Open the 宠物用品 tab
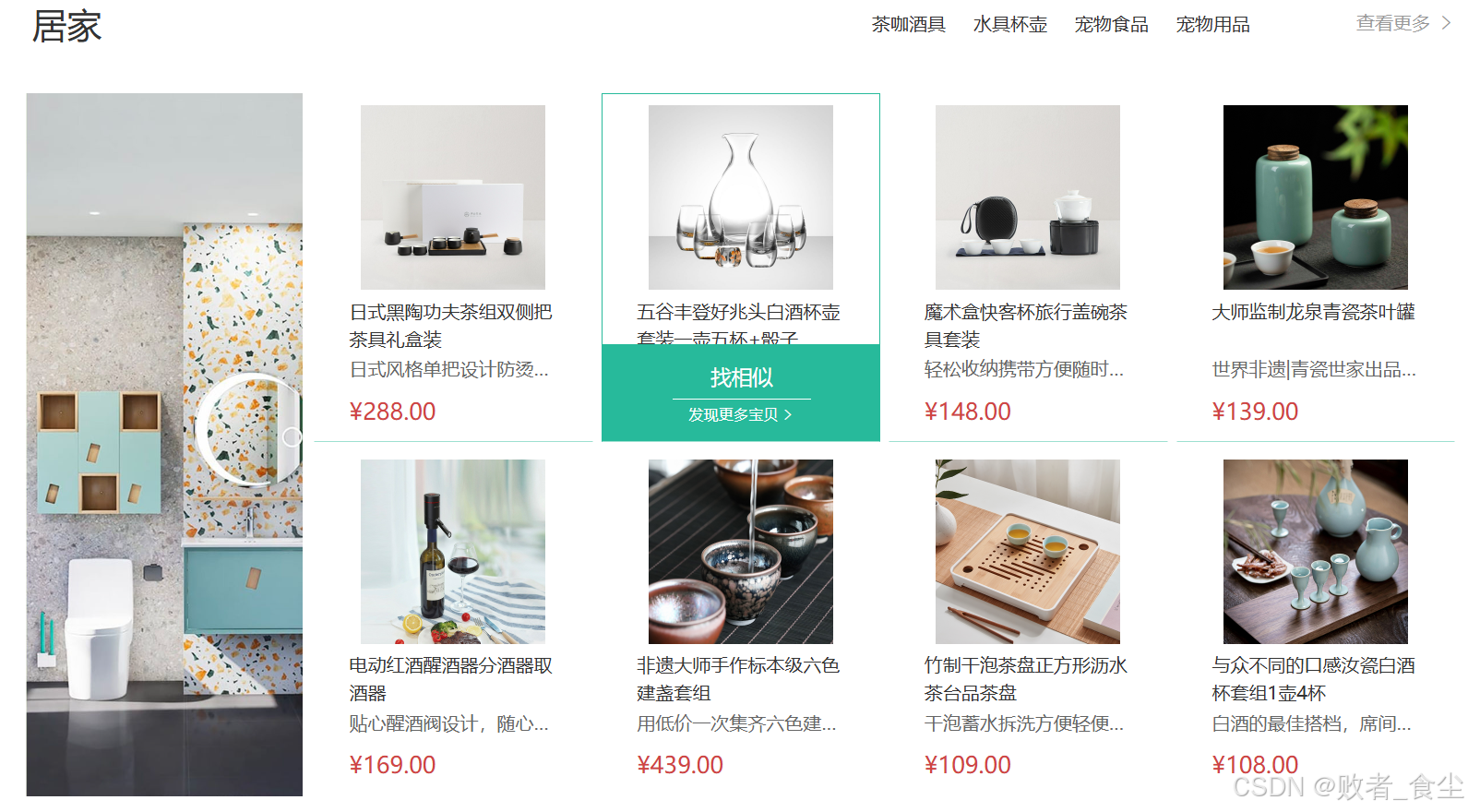 click(x=1212, y=25)
